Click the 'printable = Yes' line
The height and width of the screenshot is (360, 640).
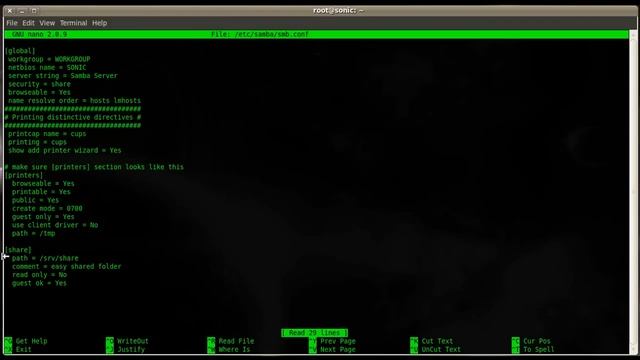pos(41,192)
